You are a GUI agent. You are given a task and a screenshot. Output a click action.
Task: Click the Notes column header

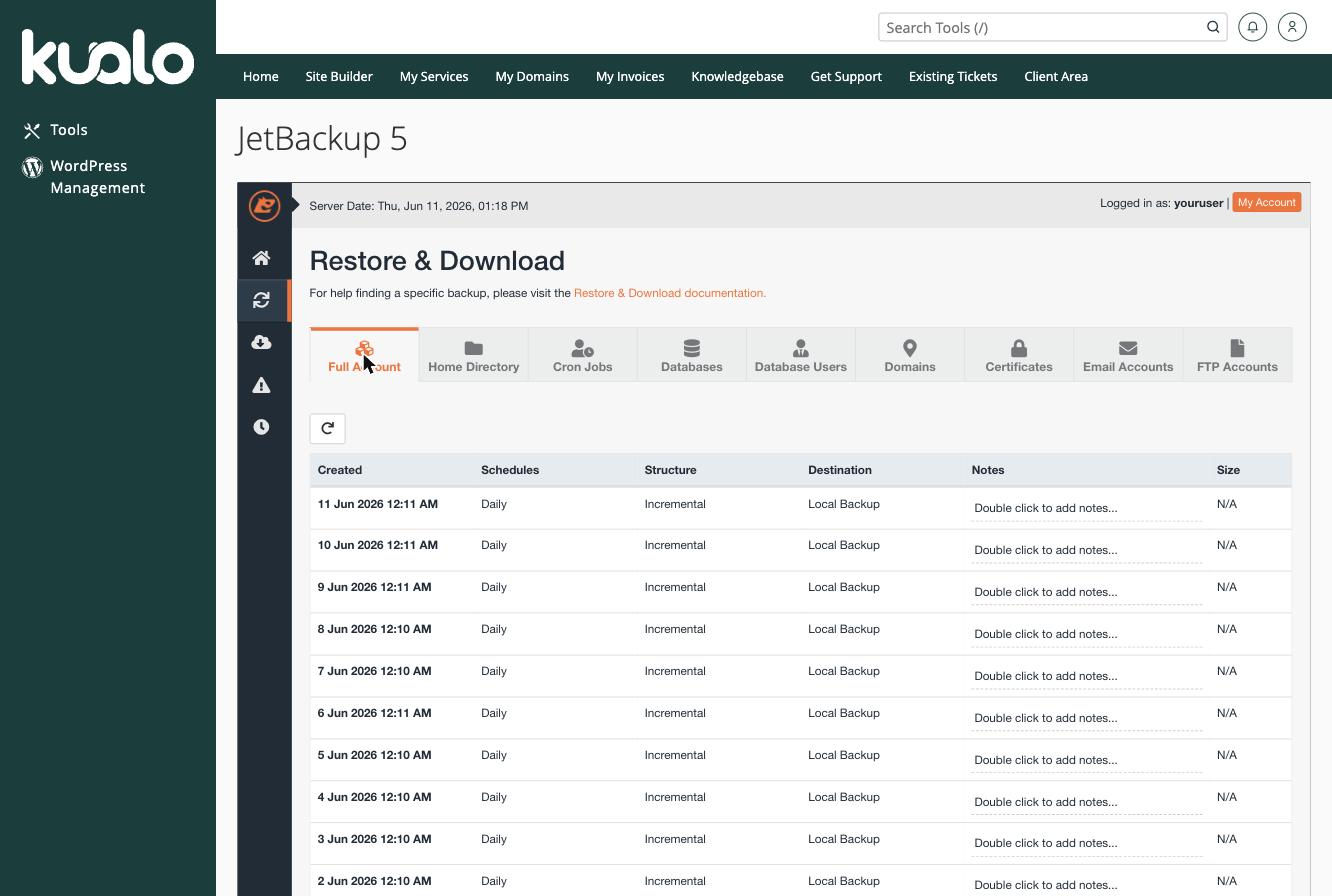coord(988,470)
